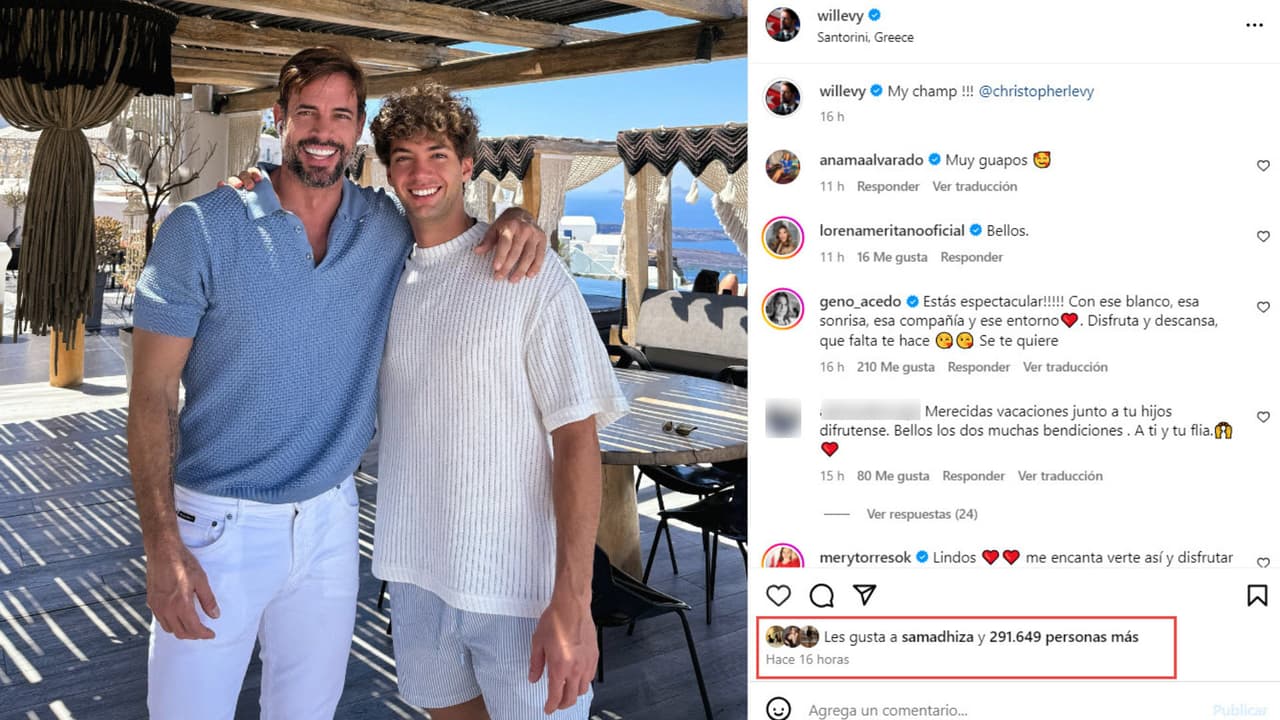The image size is (1280, 720).
Task: Open the comments via the speech bubble icon
Action: [x=820, y=595]
